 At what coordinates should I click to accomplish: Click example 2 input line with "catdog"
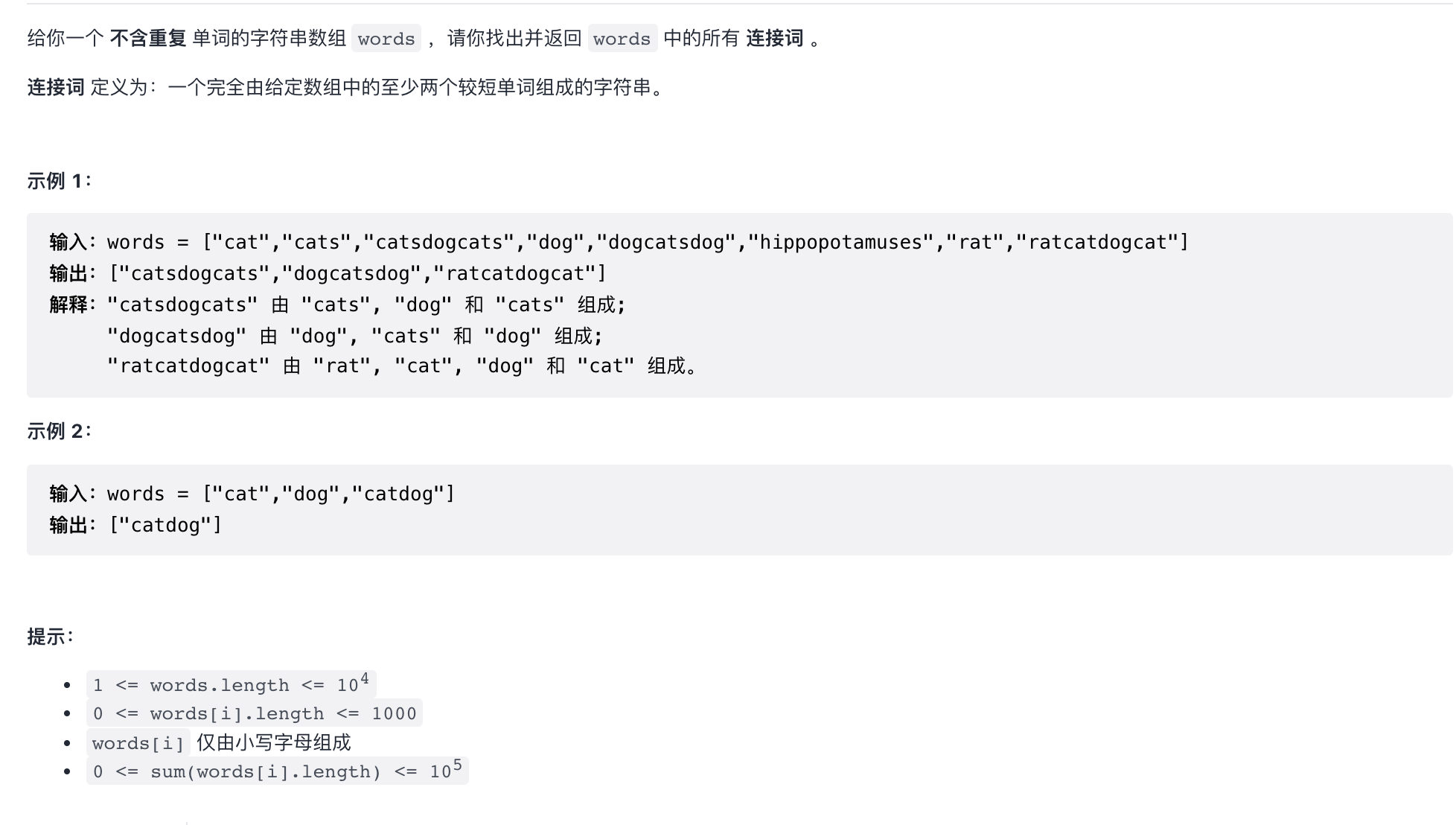tap(252, 494)
